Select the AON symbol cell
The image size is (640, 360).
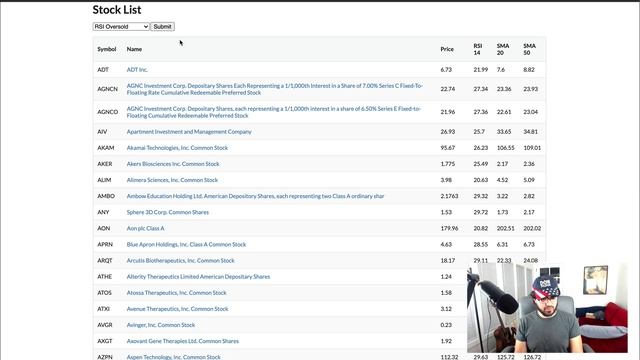[x=104, y=228]
